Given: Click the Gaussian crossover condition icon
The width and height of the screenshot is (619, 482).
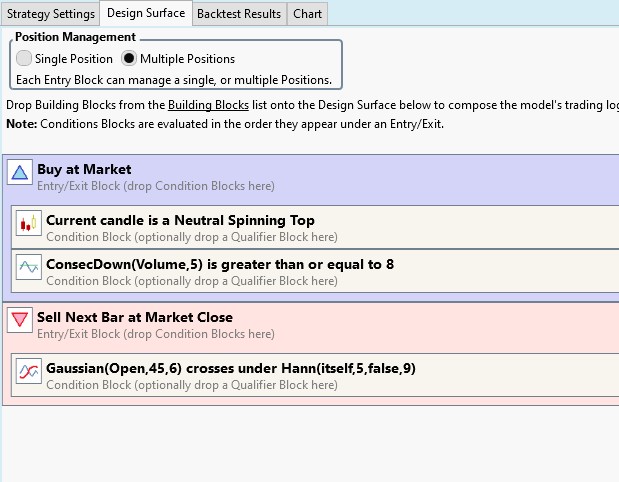Looking at the screenshot, I should (29, 372).
